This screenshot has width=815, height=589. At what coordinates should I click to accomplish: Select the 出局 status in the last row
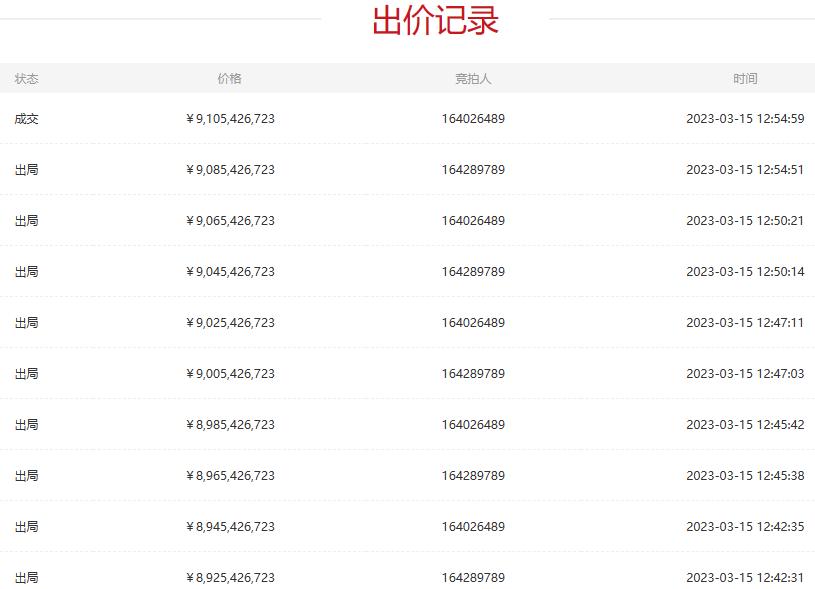coord(26,577)
